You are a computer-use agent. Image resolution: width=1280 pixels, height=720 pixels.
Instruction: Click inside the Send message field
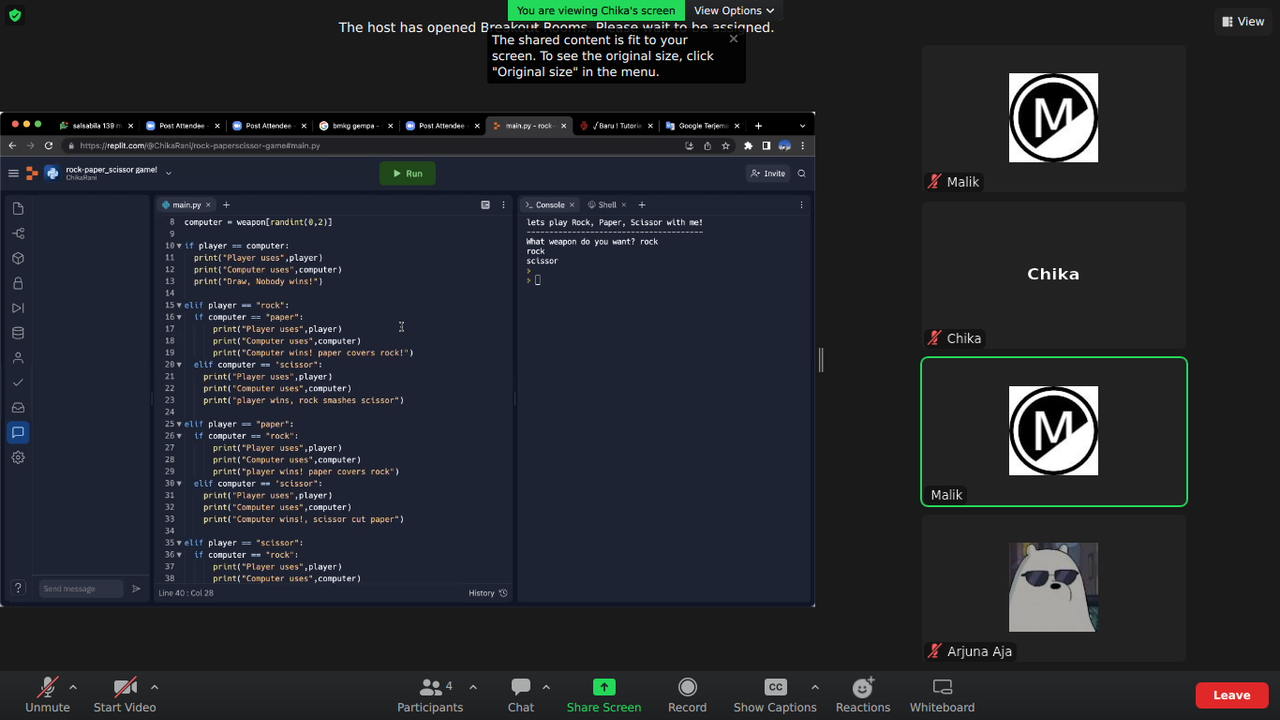coord(80,588)
